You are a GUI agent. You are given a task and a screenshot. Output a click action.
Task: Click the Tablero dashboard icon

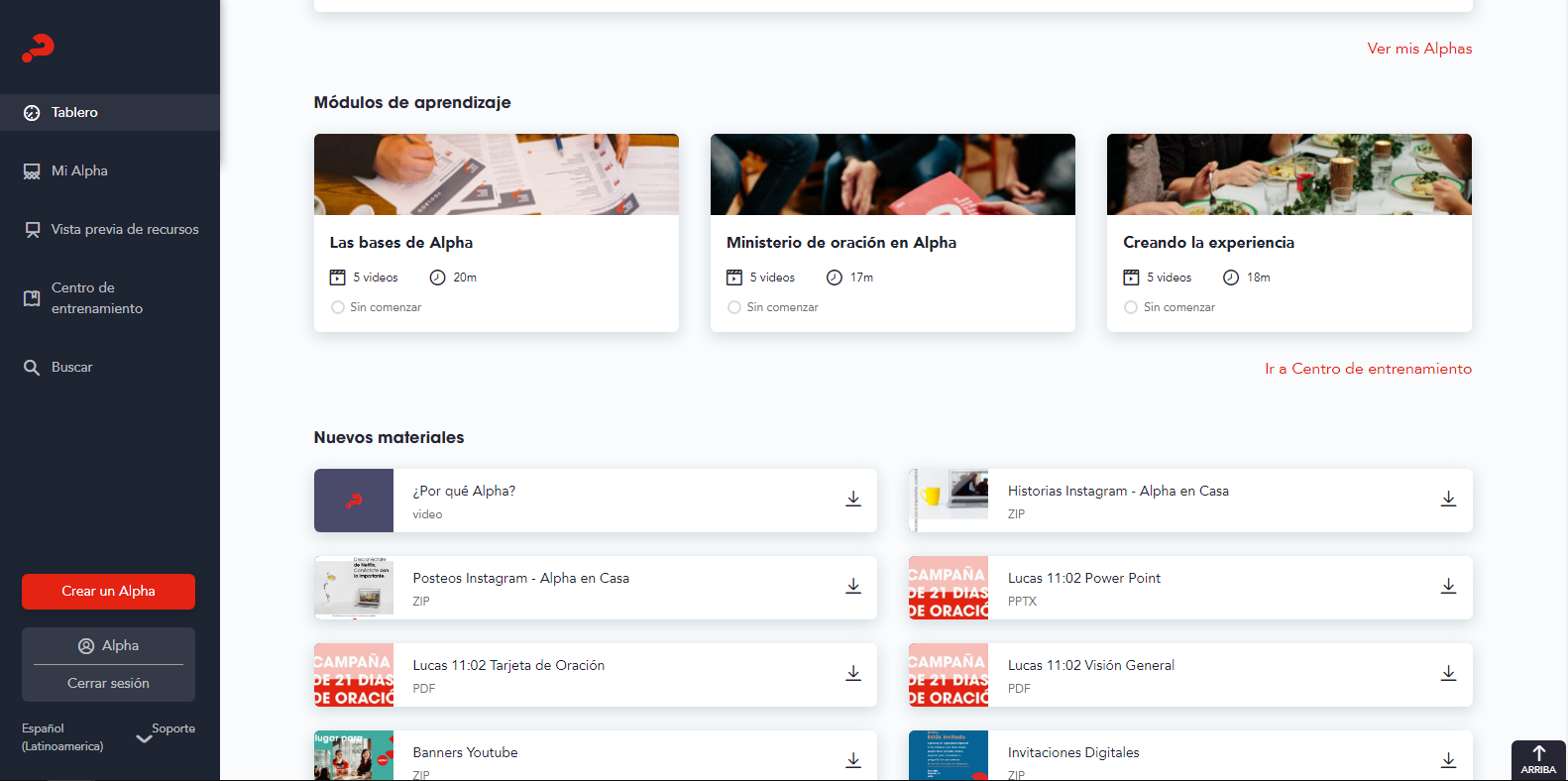pyautogui.click(x=32, y=113)
